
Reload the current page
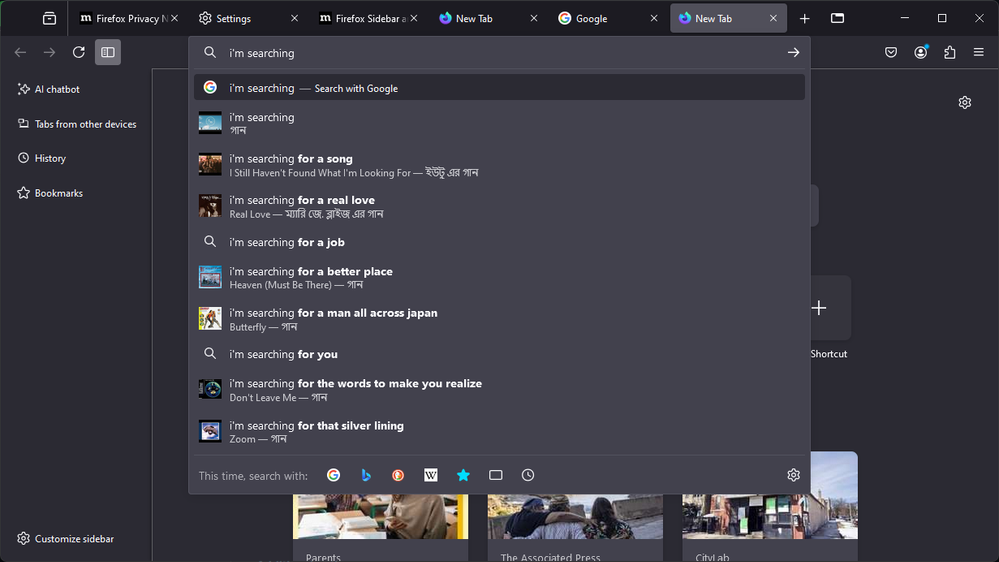(x=78, y=52)
